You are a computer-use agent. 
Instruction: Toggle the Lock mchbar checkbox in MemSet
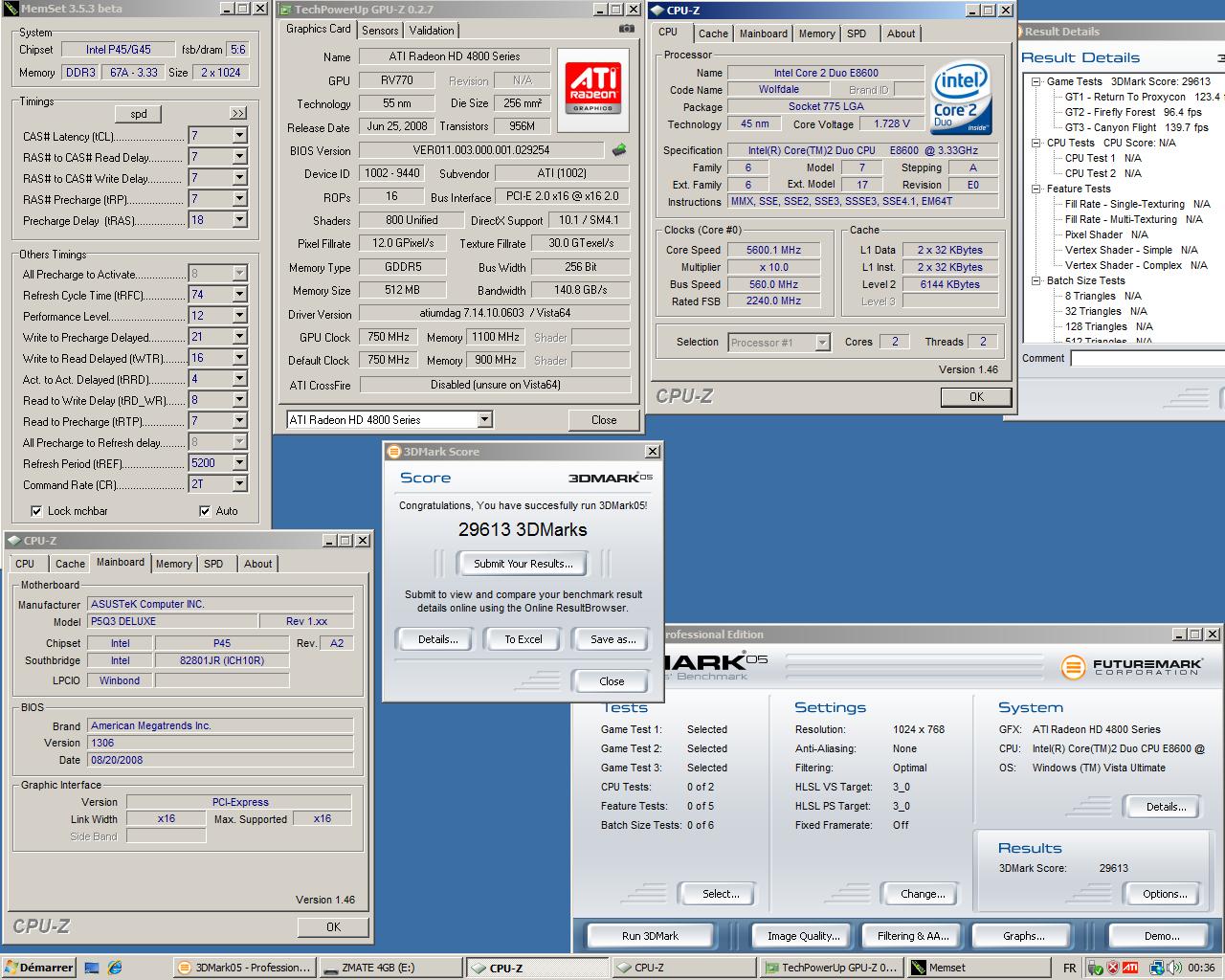36,511
